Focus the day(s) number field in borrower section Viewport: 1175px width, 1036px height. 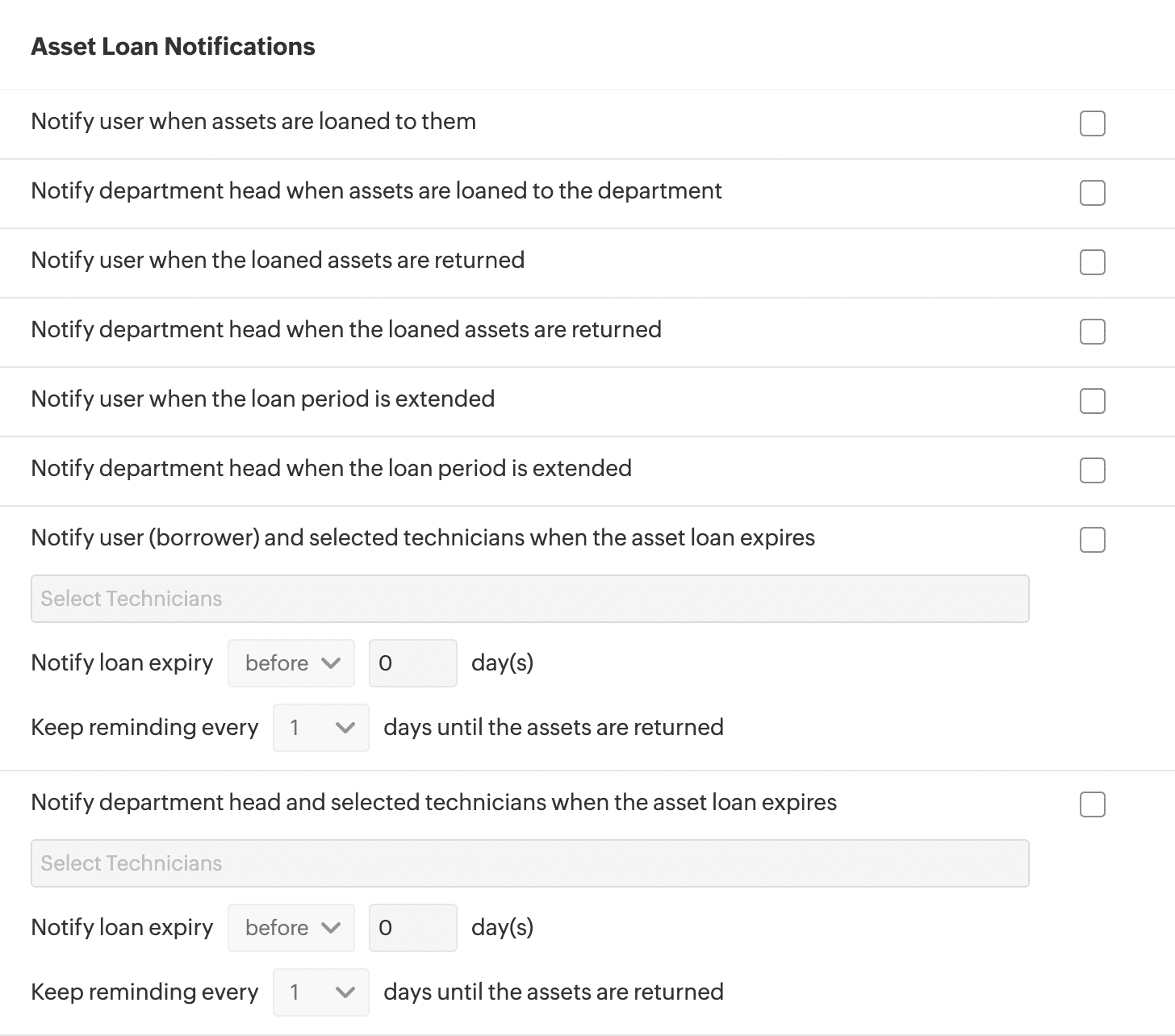412,663
